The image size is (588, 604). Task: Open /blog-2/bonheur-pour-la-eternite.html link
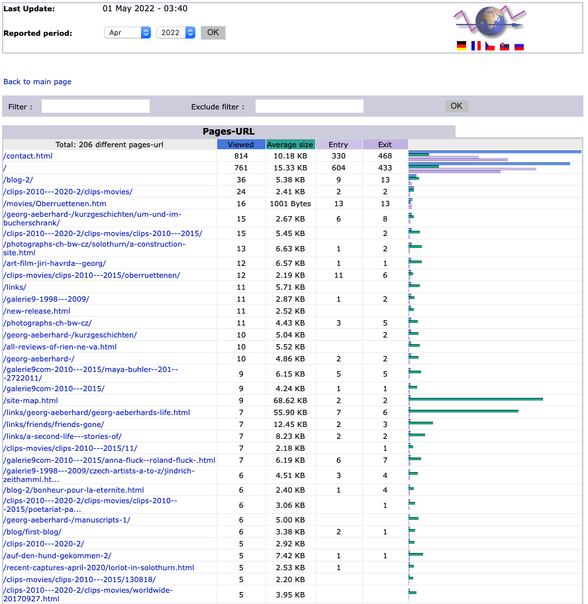tap(74, 490)
